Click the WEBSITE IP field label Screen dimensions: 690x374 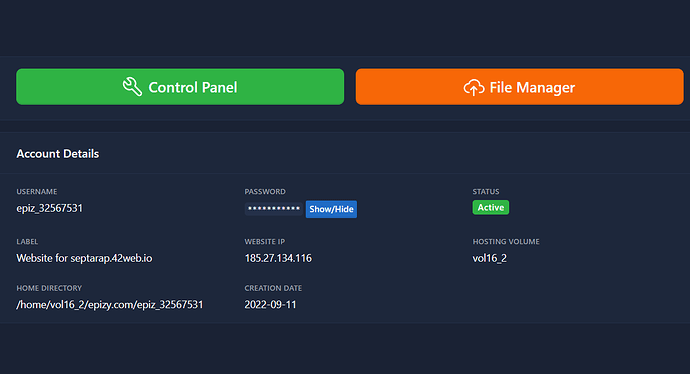264,242
